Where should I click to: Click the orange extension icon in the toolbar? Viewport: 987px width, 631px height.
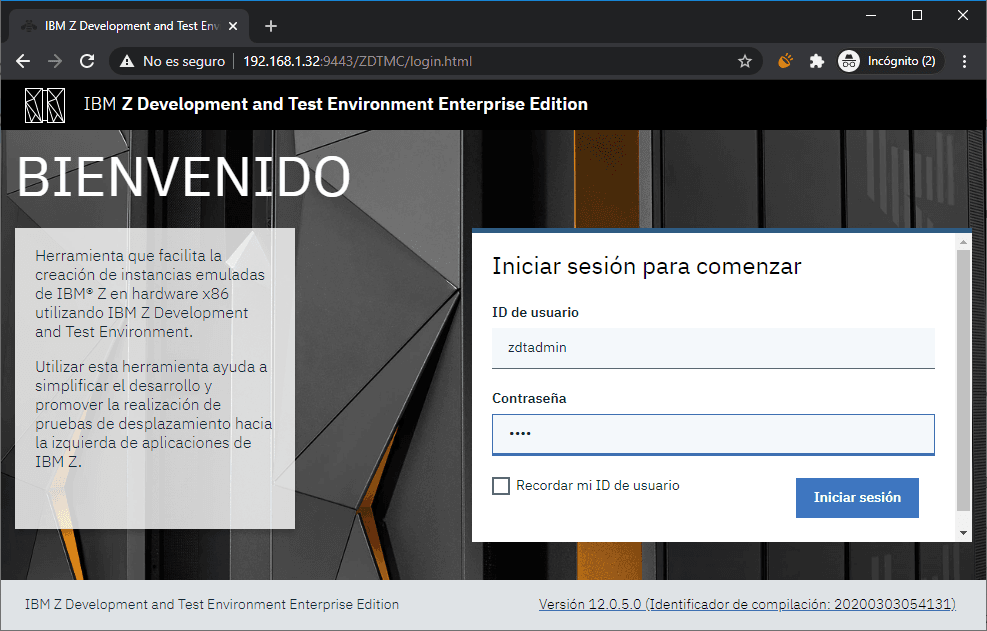tap(783, 61)
